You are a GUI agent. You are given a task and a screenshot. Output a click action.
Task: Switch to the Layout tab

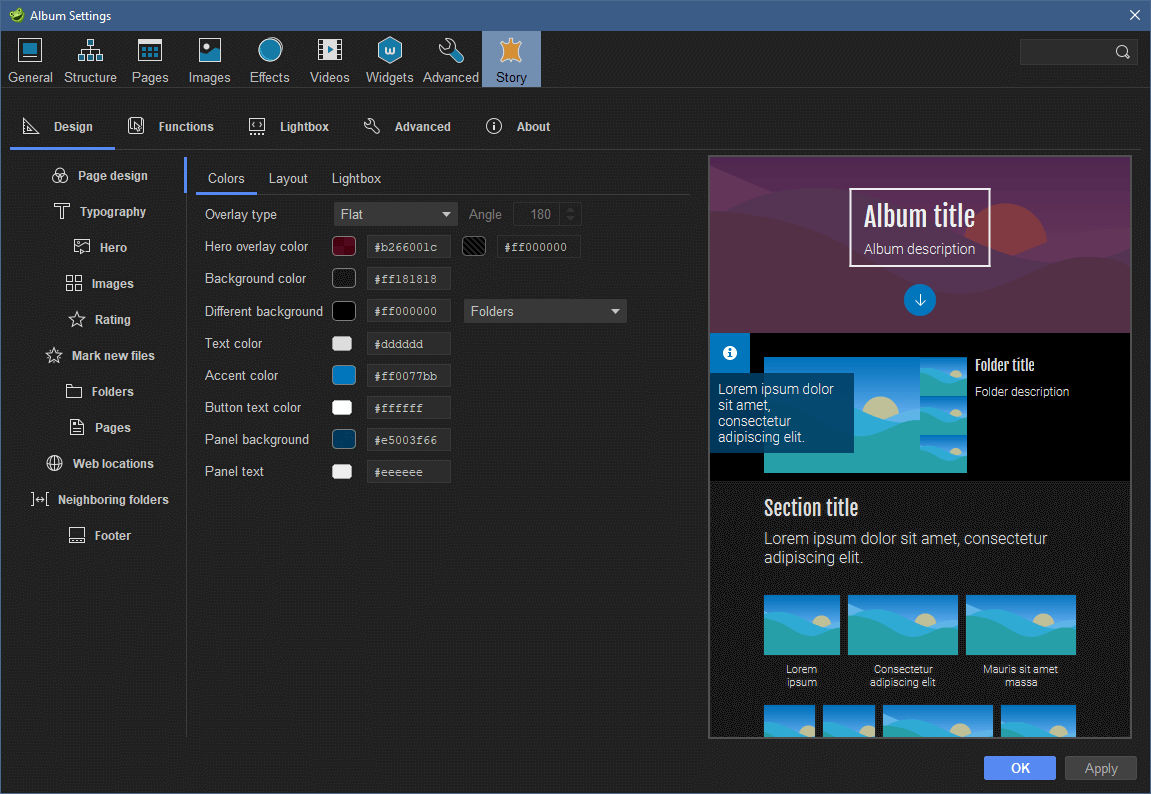288,178
